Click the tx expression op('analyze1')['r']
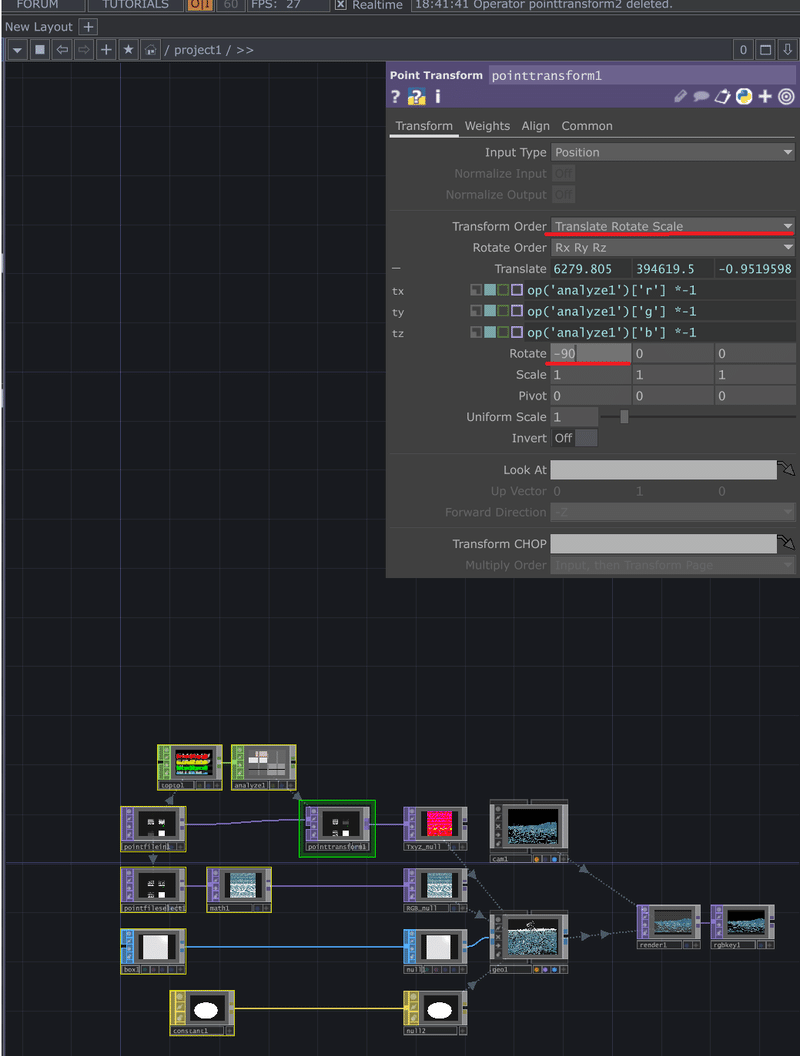 pyautogui.click(x=660, y=290)
